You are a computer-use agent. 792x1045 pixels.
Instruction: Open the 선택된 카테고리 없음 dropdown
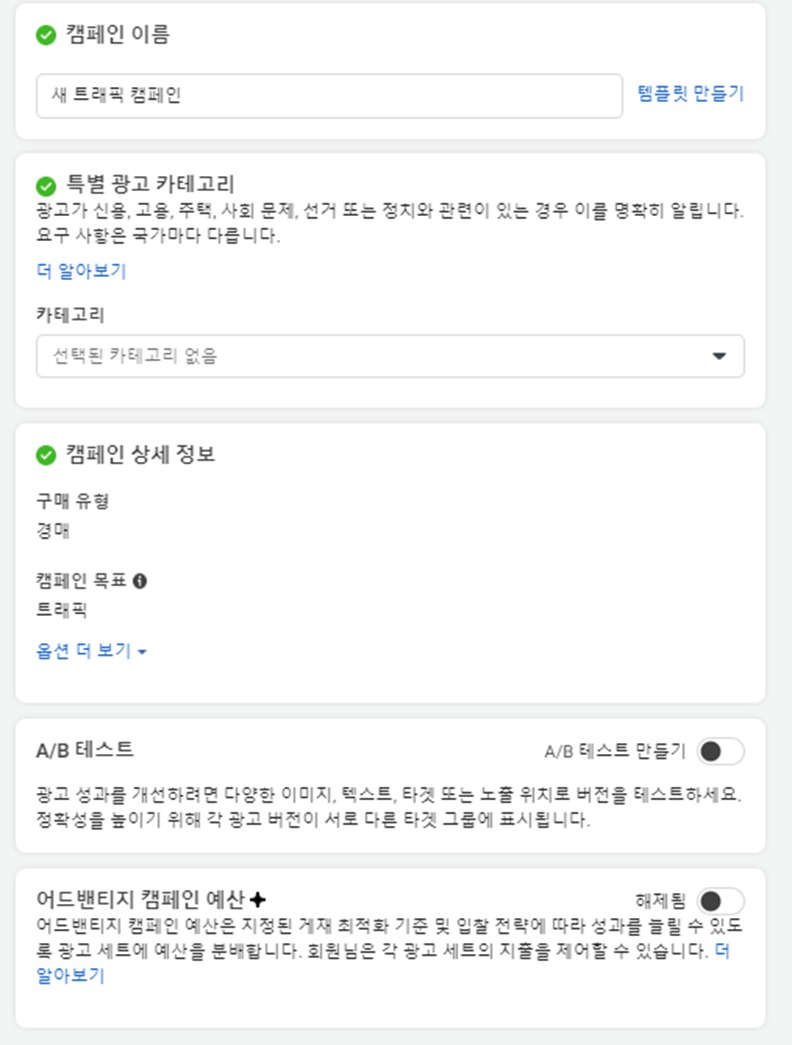(390, 356)
